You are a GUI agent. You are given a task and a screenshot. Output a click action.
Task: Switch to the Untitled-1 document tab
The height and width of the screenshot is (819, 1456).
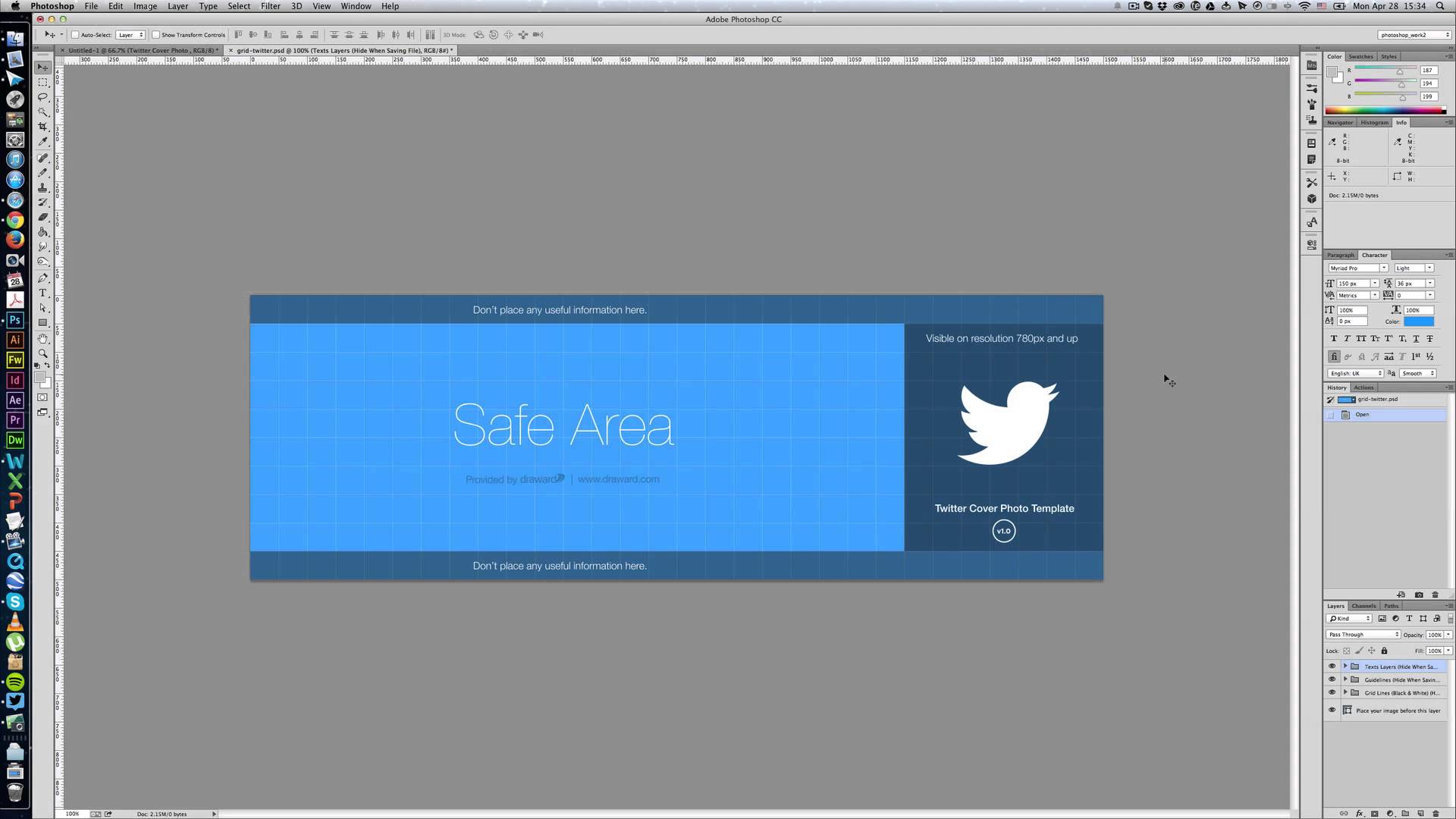point(141,51)
